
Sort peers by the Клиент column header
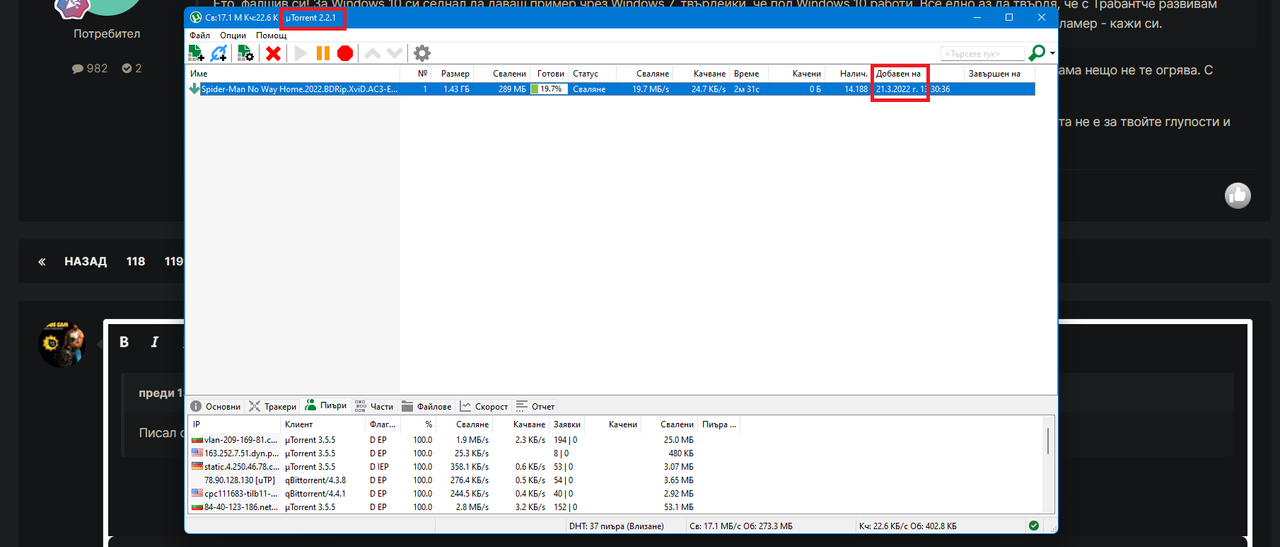pos(325,425)
